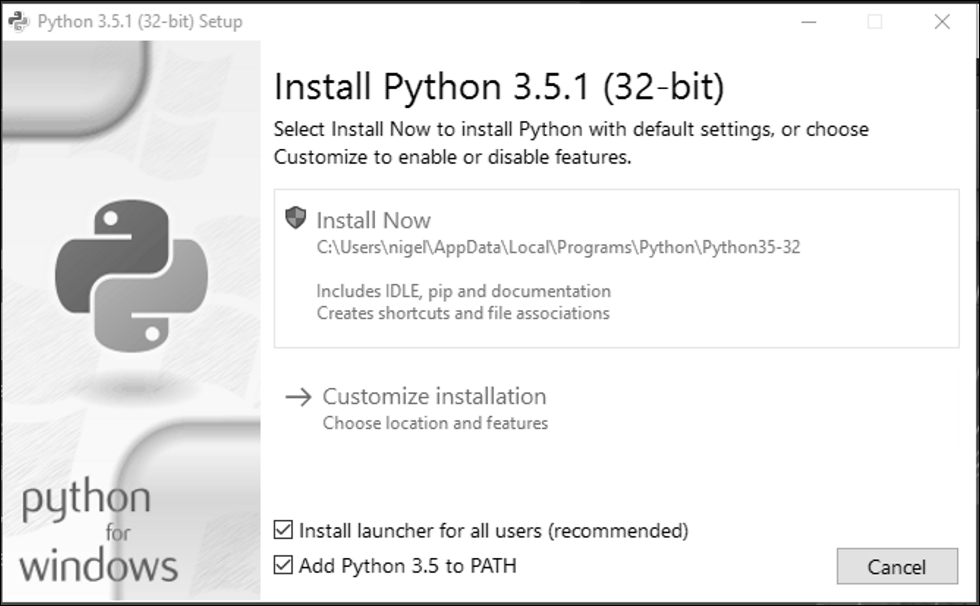Click the 'python for windows' branding logo
This screenshot has height=606, width=980.
tap(98, 531)
